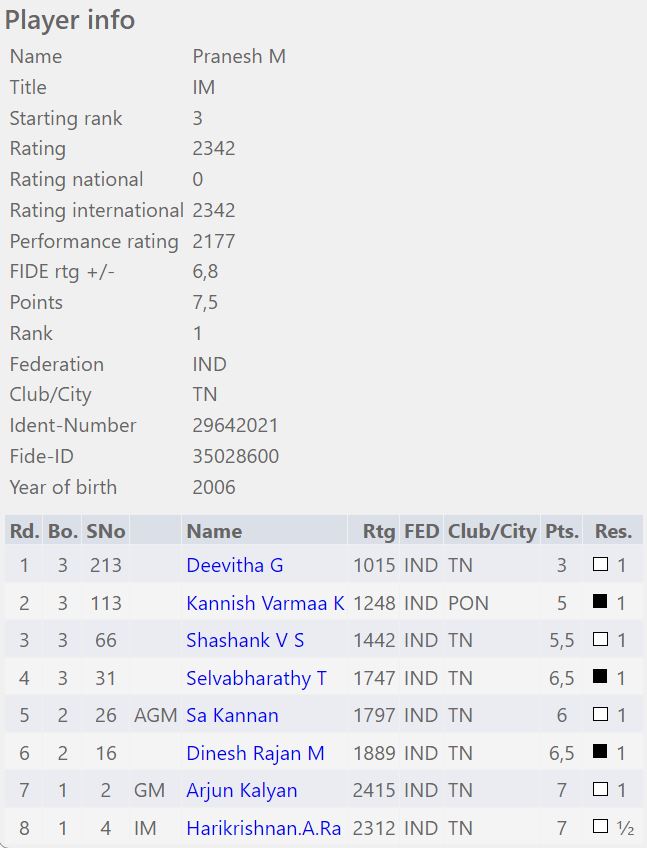View opponent Selvabharathy T's details
This screenshot has width=647, height=848.
tap(256, 678)
